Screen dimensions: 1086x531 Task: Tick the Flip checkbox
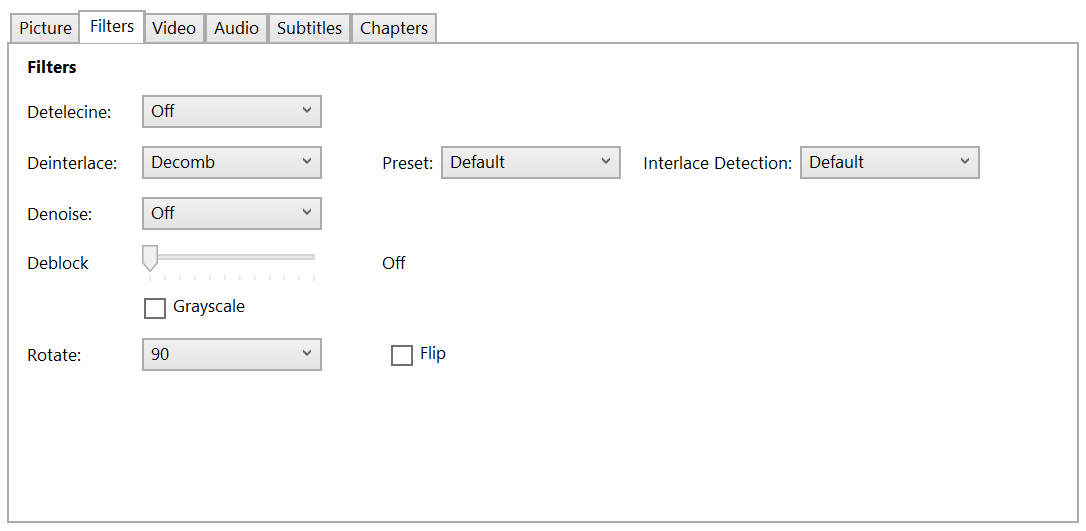pyautogui.click(x=402, y=355)
